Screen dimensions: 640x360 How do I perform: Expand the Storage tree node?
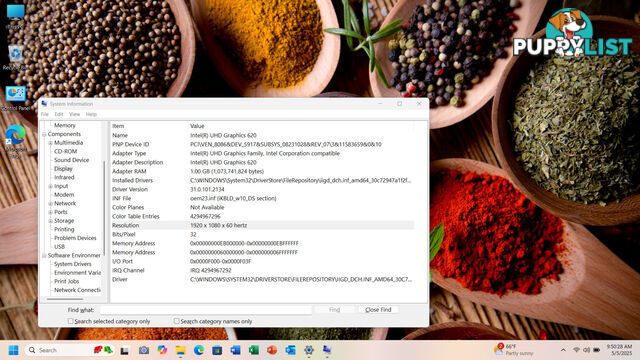coord(50,221)
